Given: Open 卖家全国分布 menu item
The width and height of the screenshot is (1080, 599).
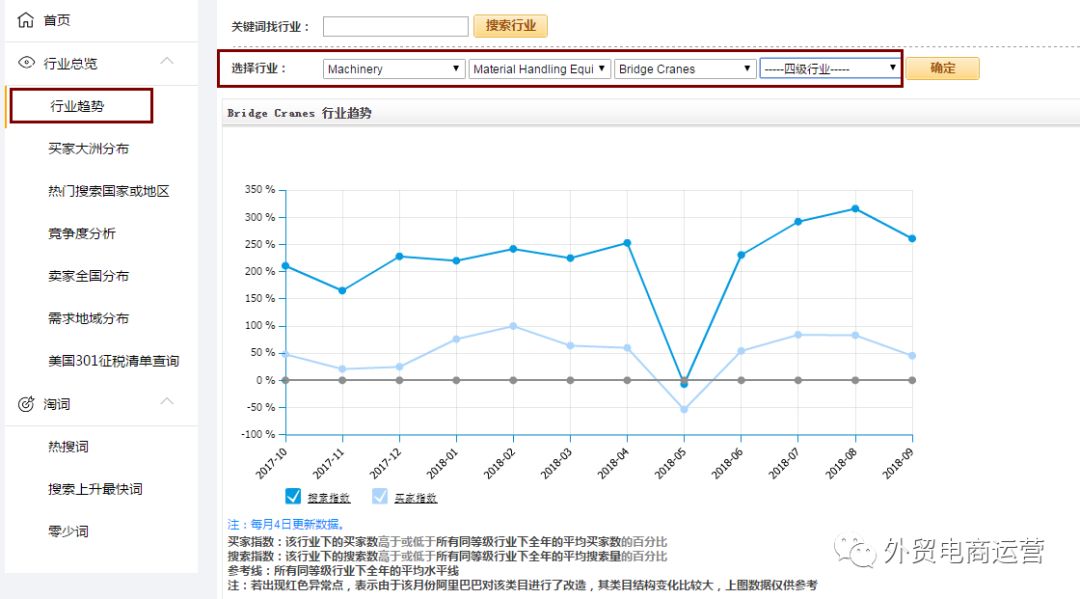Looking at the screenshot, I should pyautogui.click(x=88, y=276).
